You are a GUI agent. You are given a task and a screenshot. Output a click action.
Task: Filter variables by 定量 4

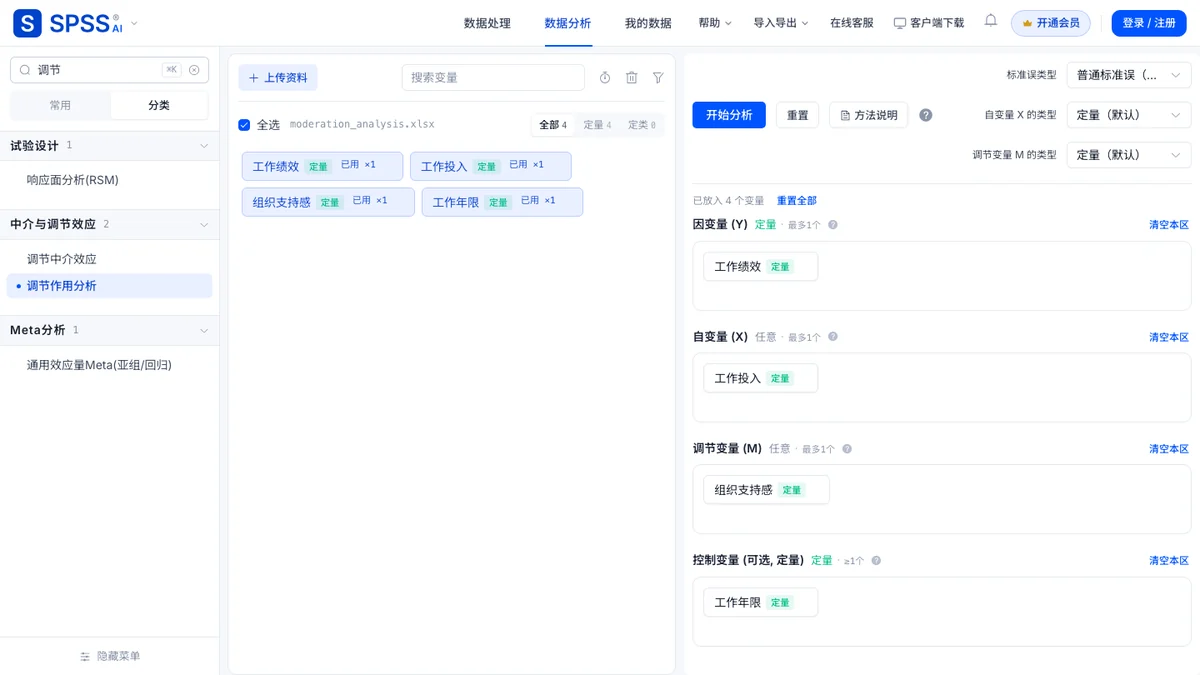click(597, 125)
